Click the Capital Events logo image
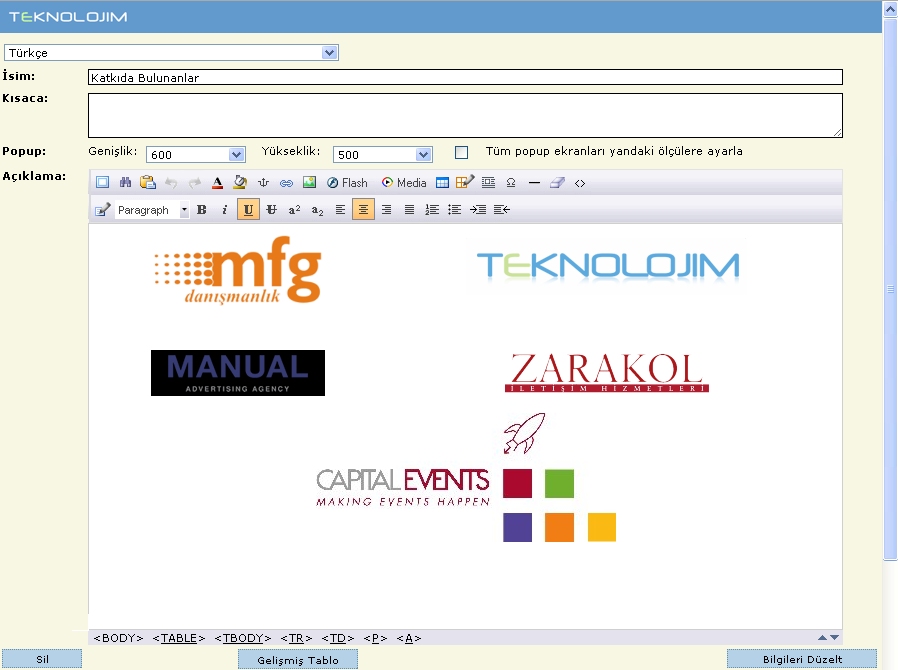The height and width of the screenshot is (670, 898). [466, 477]
